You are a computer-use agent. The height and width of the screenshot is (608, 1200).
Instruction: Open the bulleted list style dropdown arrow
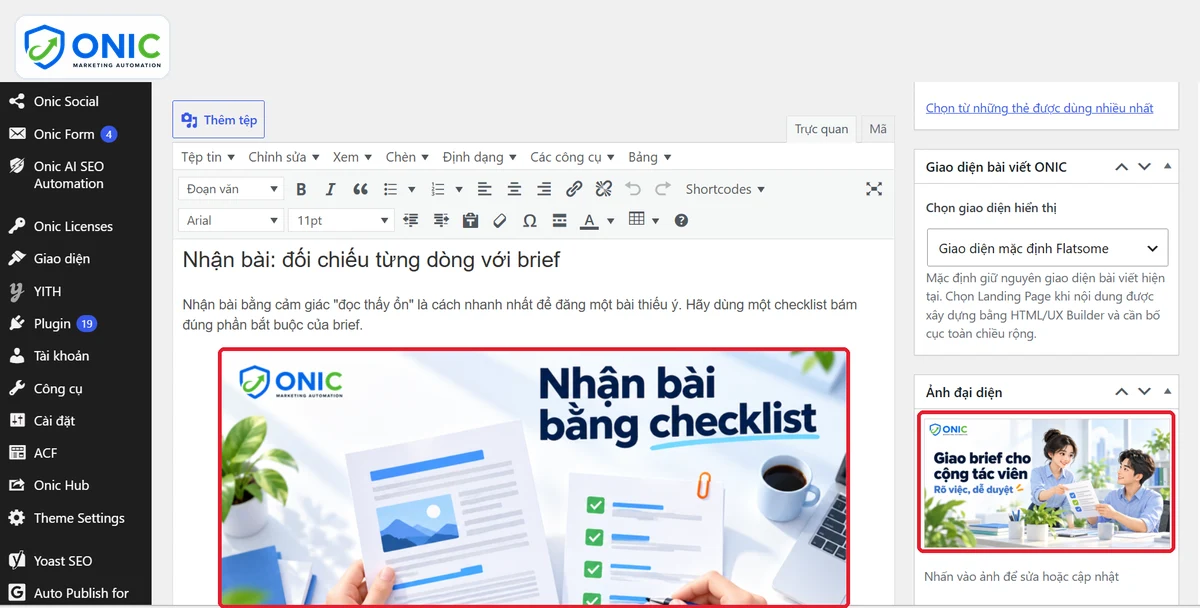click(411, 189)
